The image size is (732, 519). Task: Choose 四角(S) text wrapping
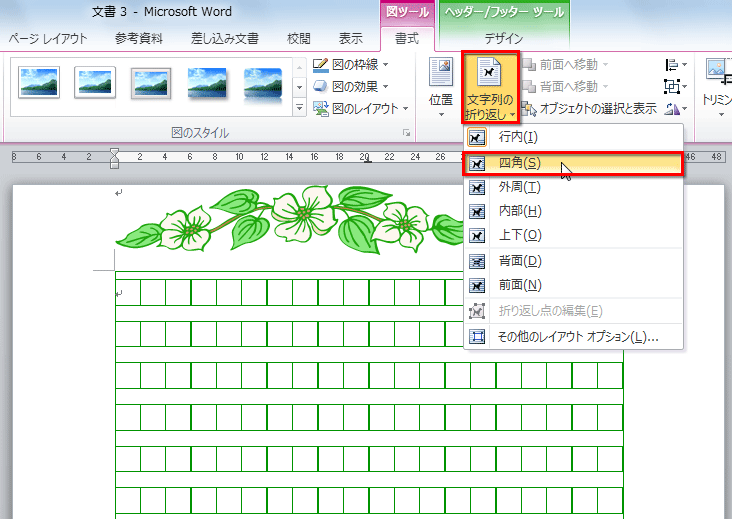point(573,163)
